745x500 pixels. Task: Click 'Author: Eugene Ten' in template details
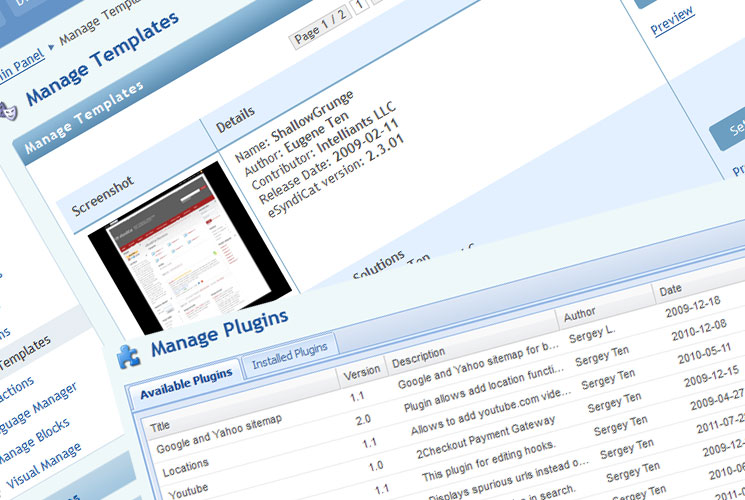pos(296,144)
